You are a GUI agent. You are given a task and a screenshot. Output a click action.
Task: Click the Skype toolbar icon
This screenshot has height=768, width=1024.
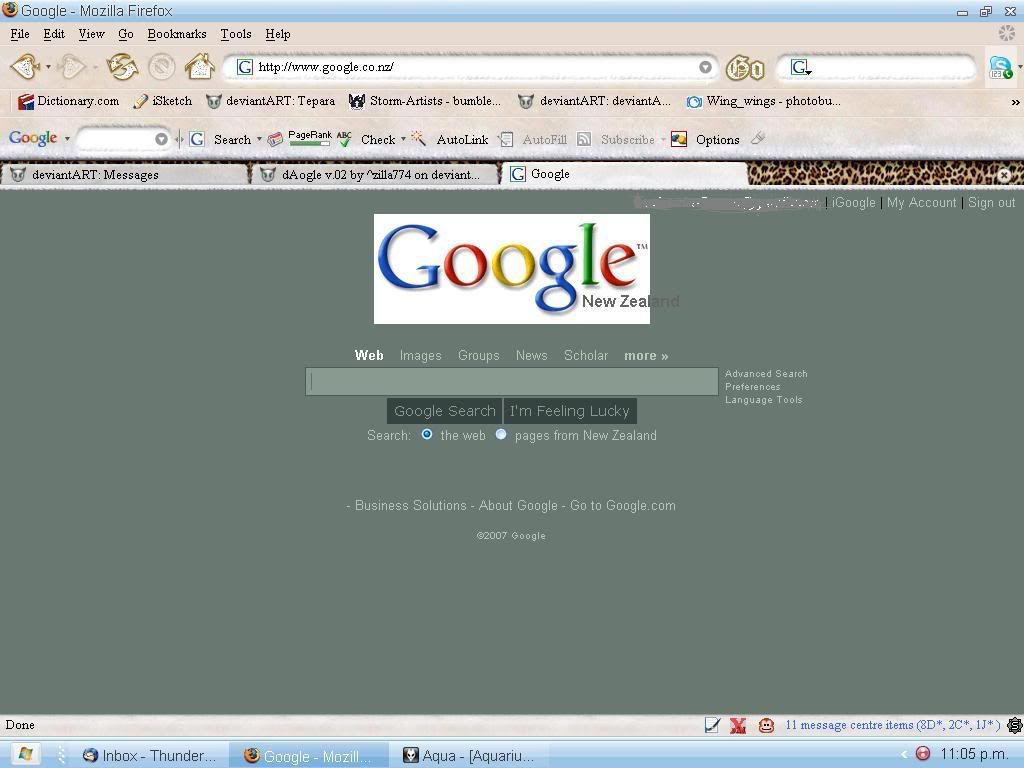[x=1000, y=67]
